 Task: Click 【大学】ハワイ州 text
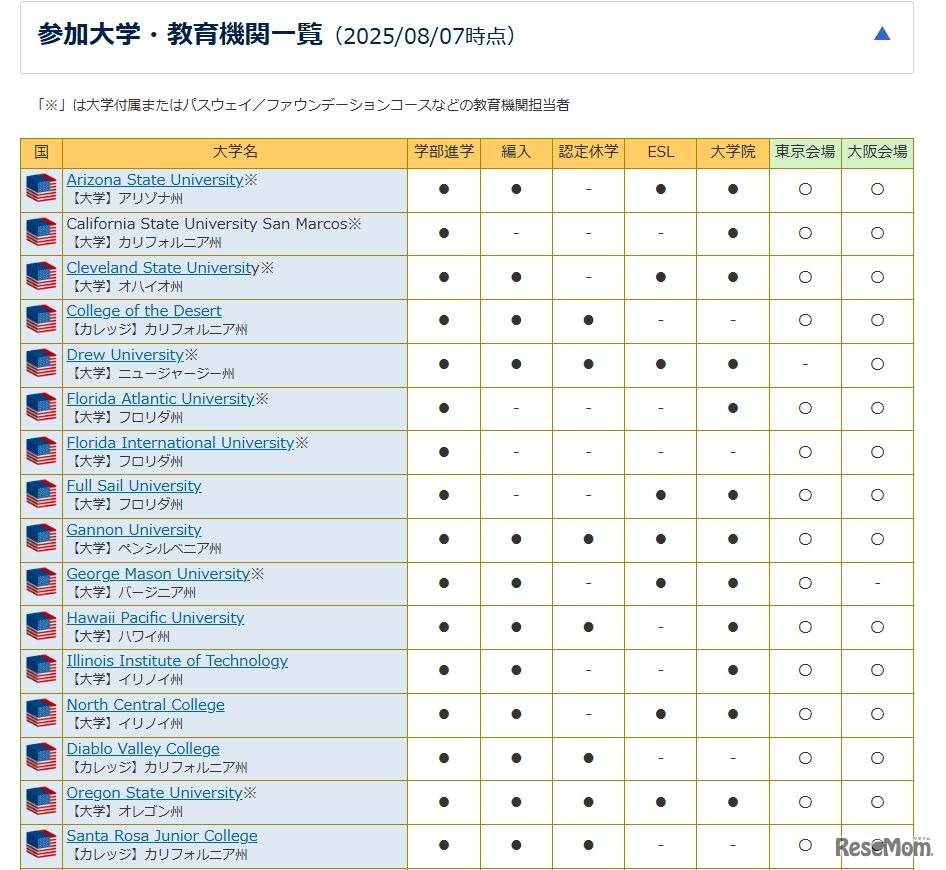point(119,637)
